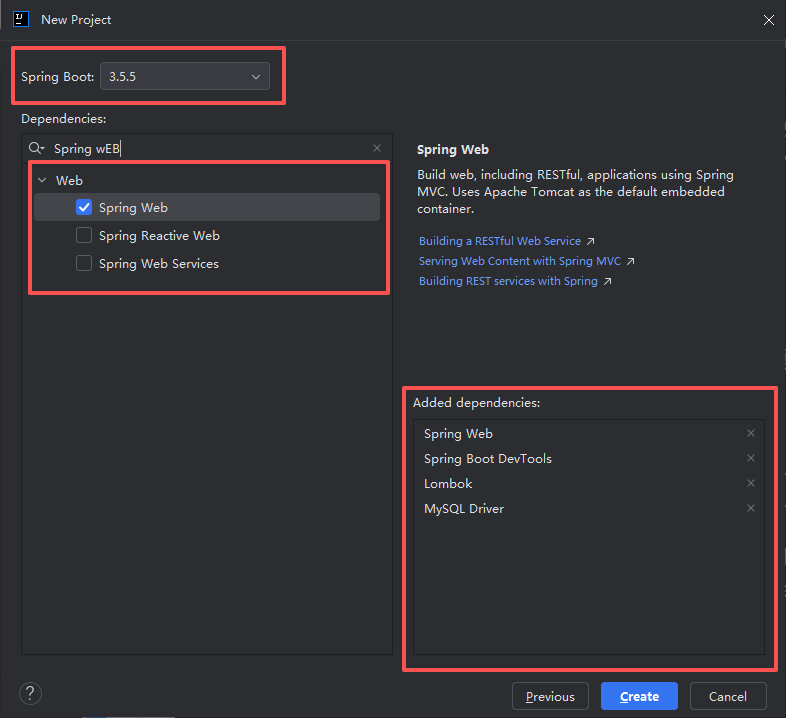
Task: Remove MySQL Driver from added dependencies
Action: [x=751, y=508]
